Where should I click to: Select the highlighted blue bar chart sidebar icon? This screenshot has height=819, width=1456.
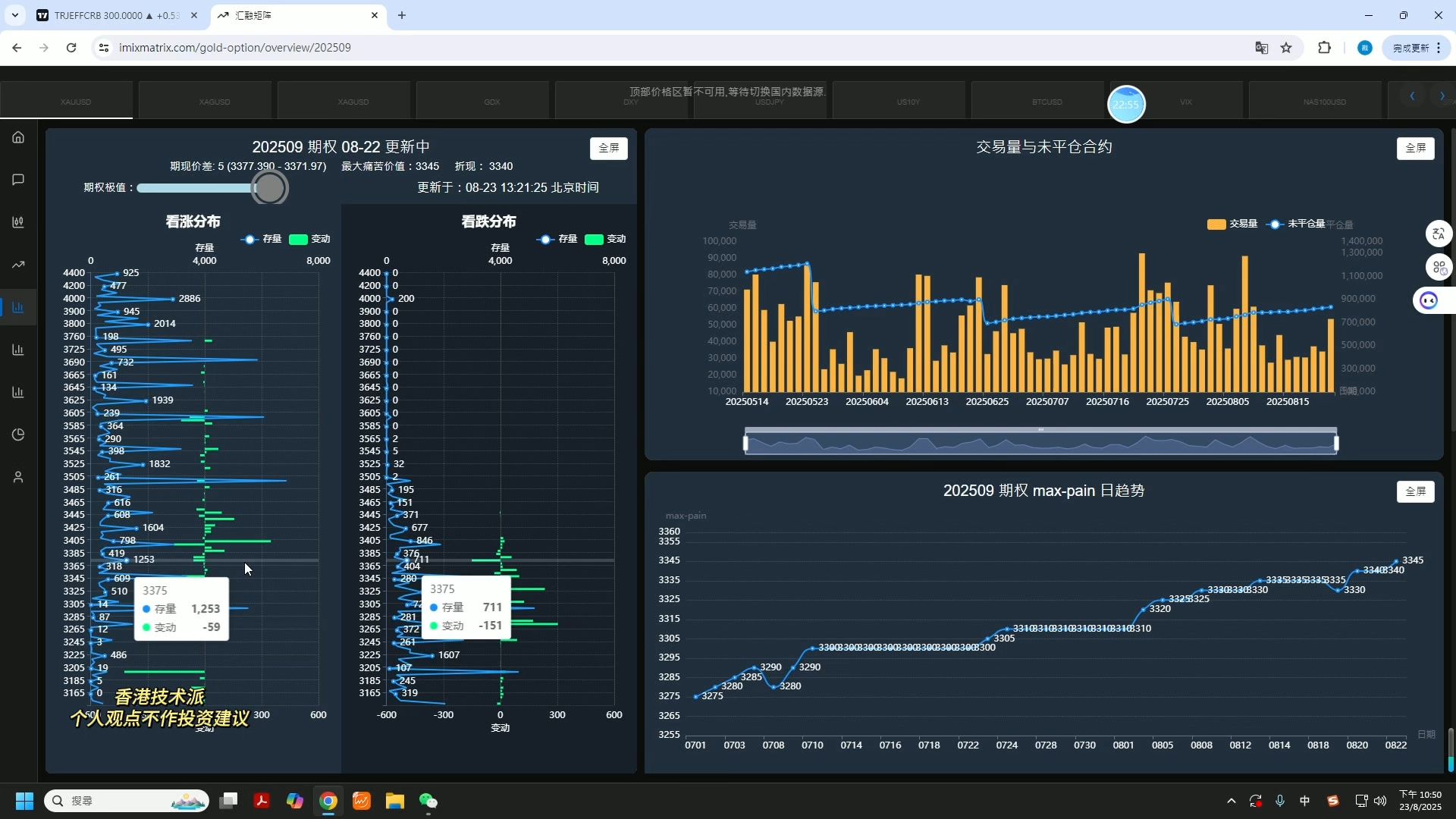[x=18, y=307]
